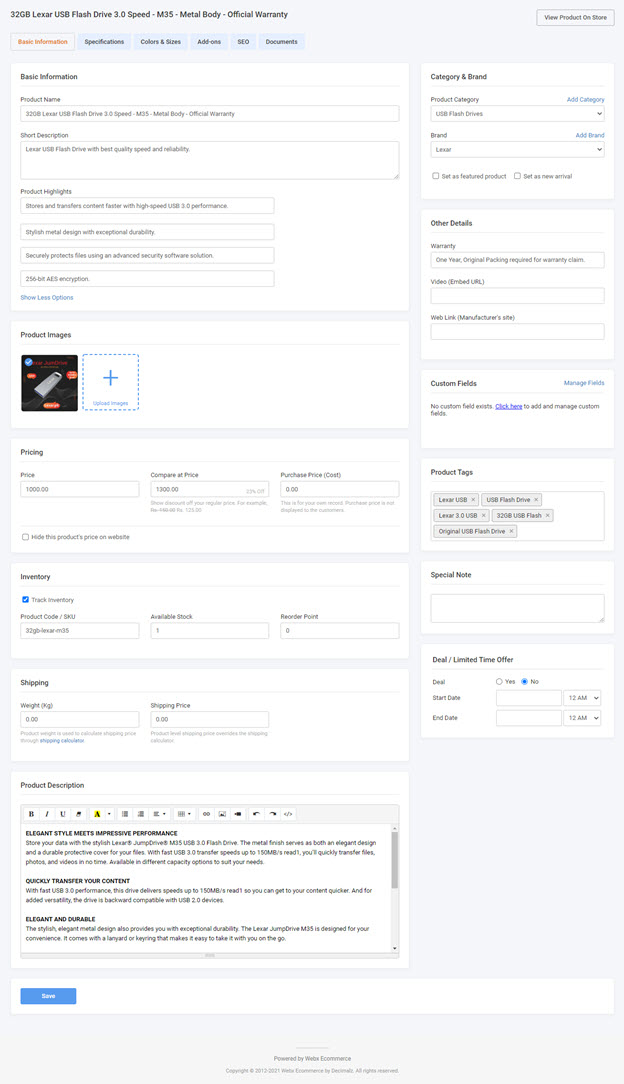Screen dimensions: 624x1084
Task: Insert an ordered numbered list
Action: 140,814
